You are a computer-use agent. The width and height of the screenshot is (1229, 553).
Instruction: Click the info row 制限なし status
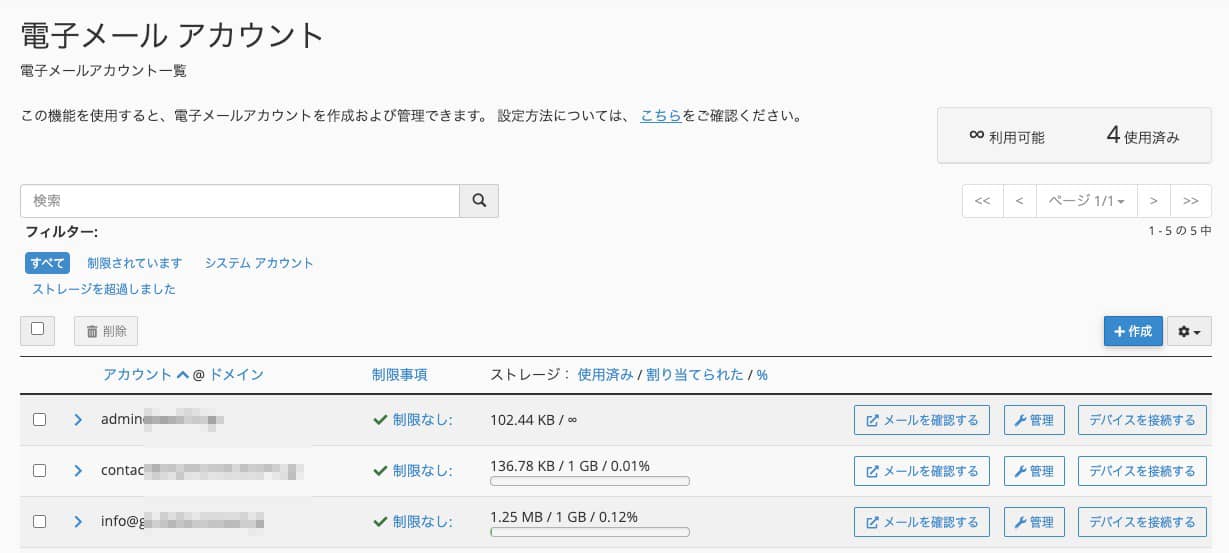click(x=413, y=521)
